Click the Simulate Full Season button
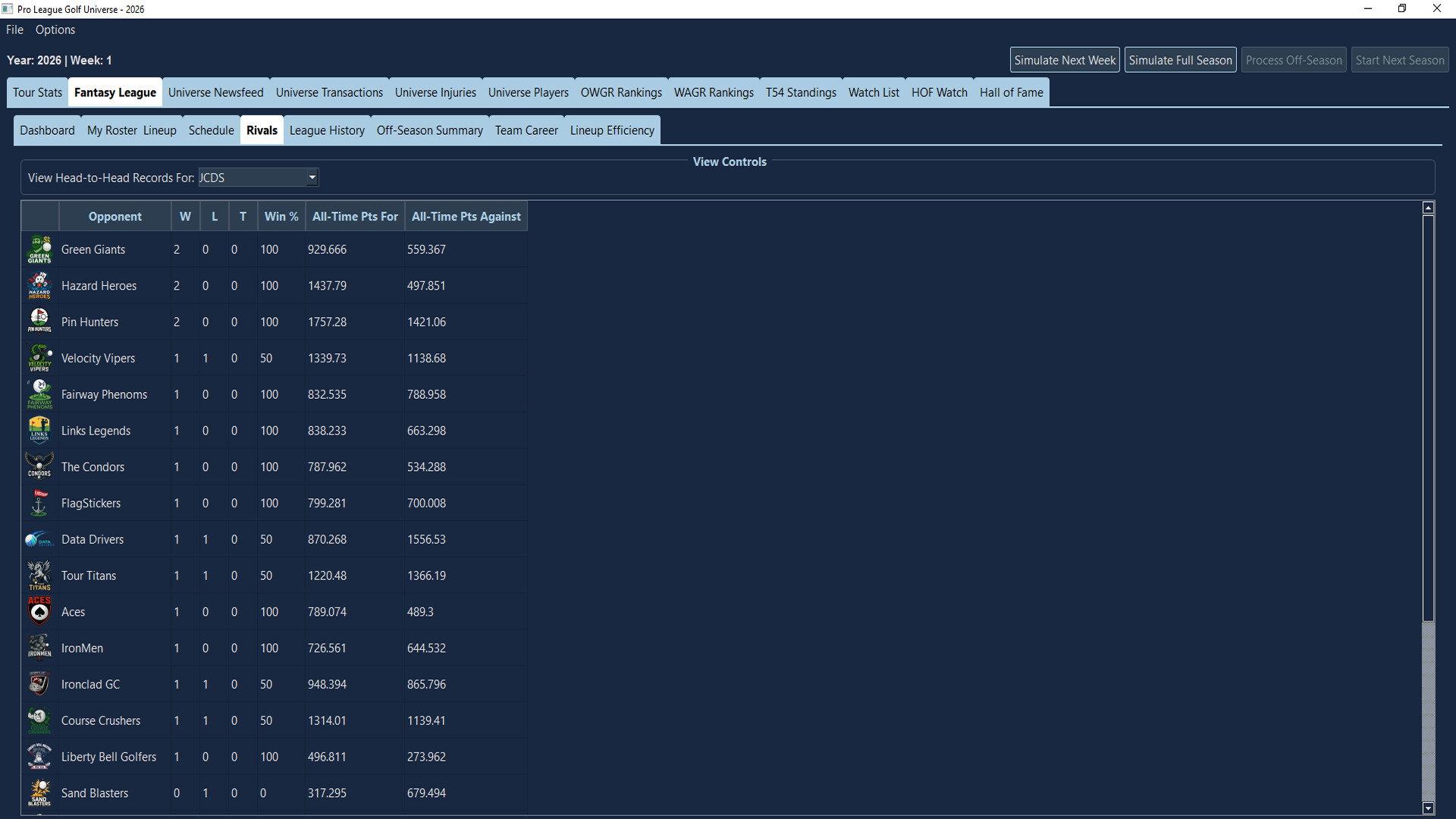 (x=1180, y=59)
